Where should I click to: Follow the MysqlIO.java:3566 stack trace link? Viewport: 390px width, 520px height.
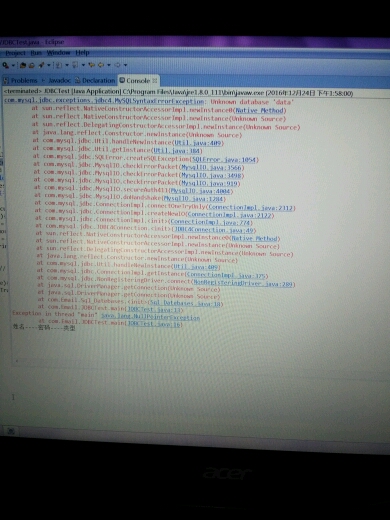211,167
